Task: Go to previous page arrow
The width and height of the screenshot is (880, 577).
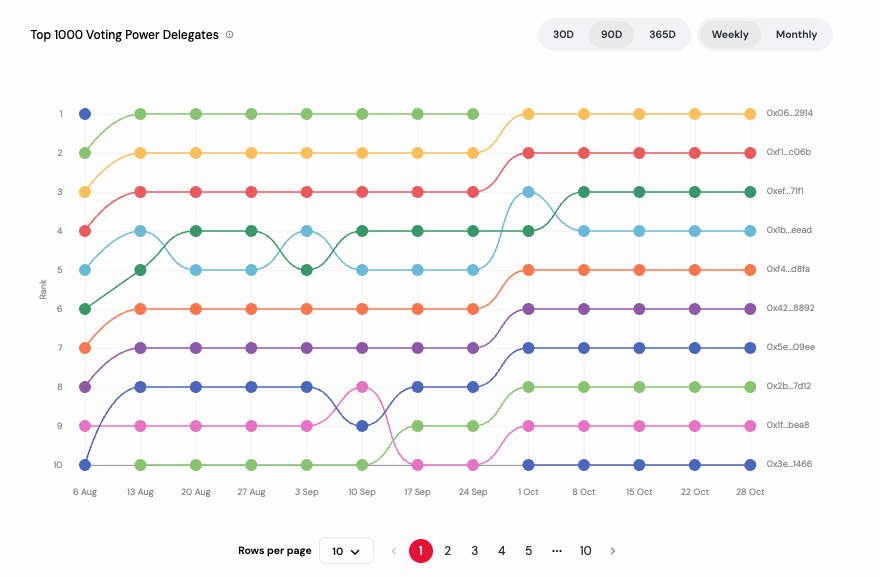Action: click(x=394, y=551)
